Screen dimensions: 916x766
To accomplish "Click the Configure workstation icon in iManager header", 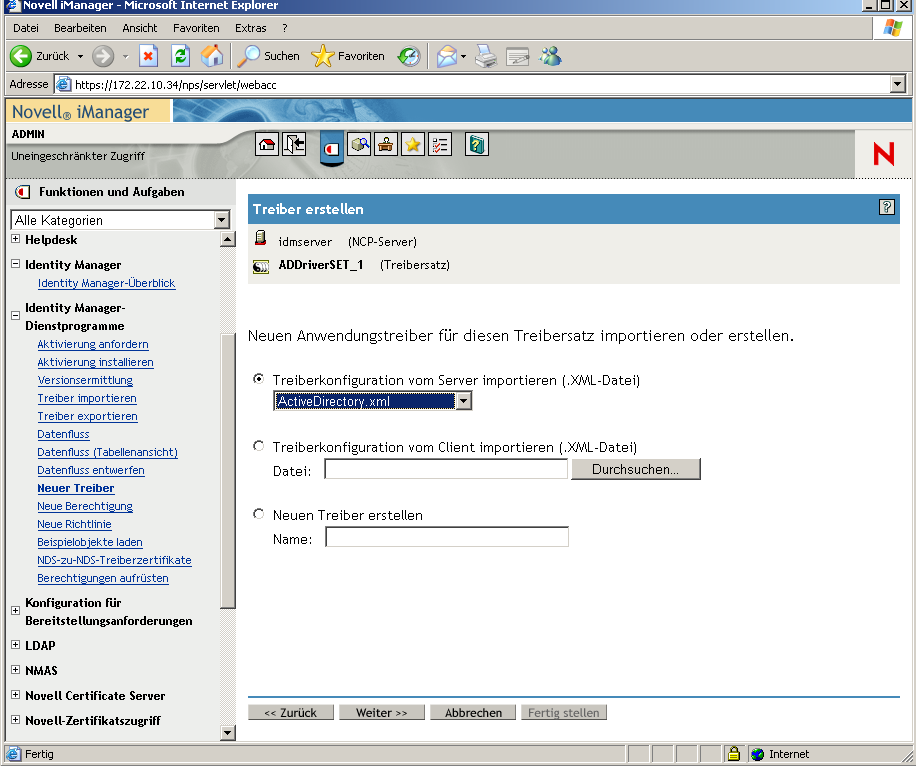I will (x=386, y=145).
